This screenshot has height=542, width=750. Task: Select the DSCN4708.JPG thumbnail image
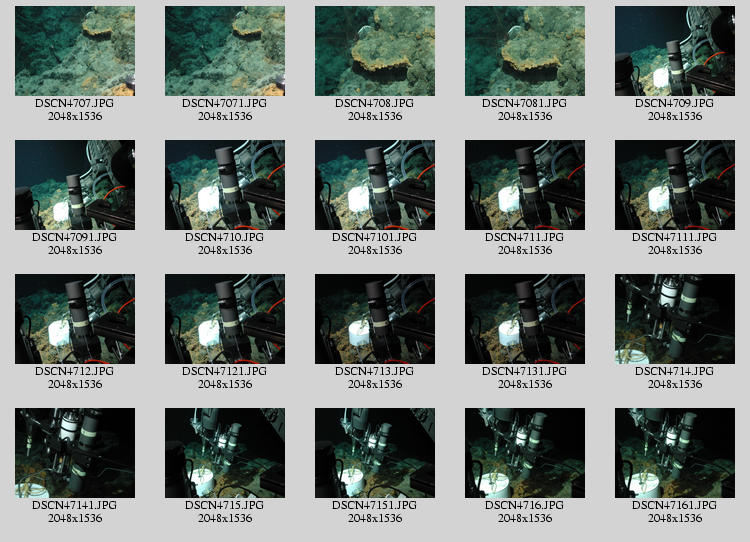(375, 51)
